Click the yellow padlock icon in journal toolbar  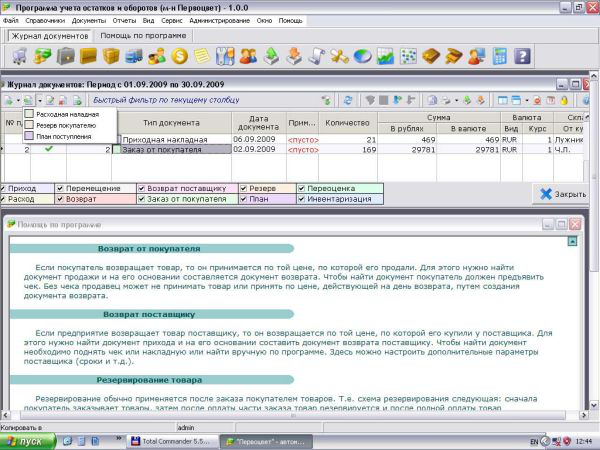(x=564, y=100)
